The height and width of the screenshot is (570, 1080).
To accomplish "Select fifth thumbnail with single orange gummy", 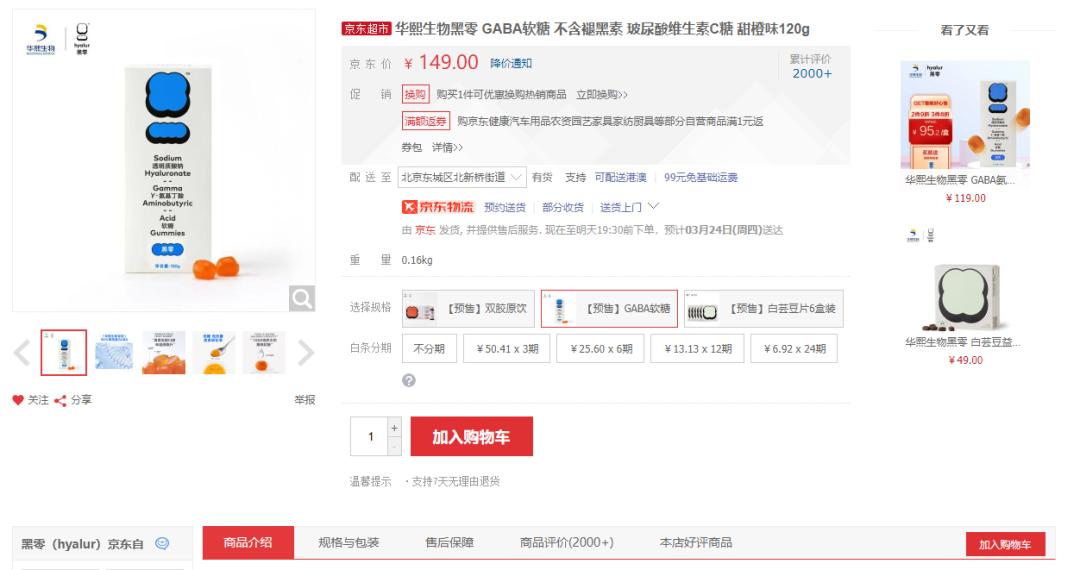I will 264,352.
